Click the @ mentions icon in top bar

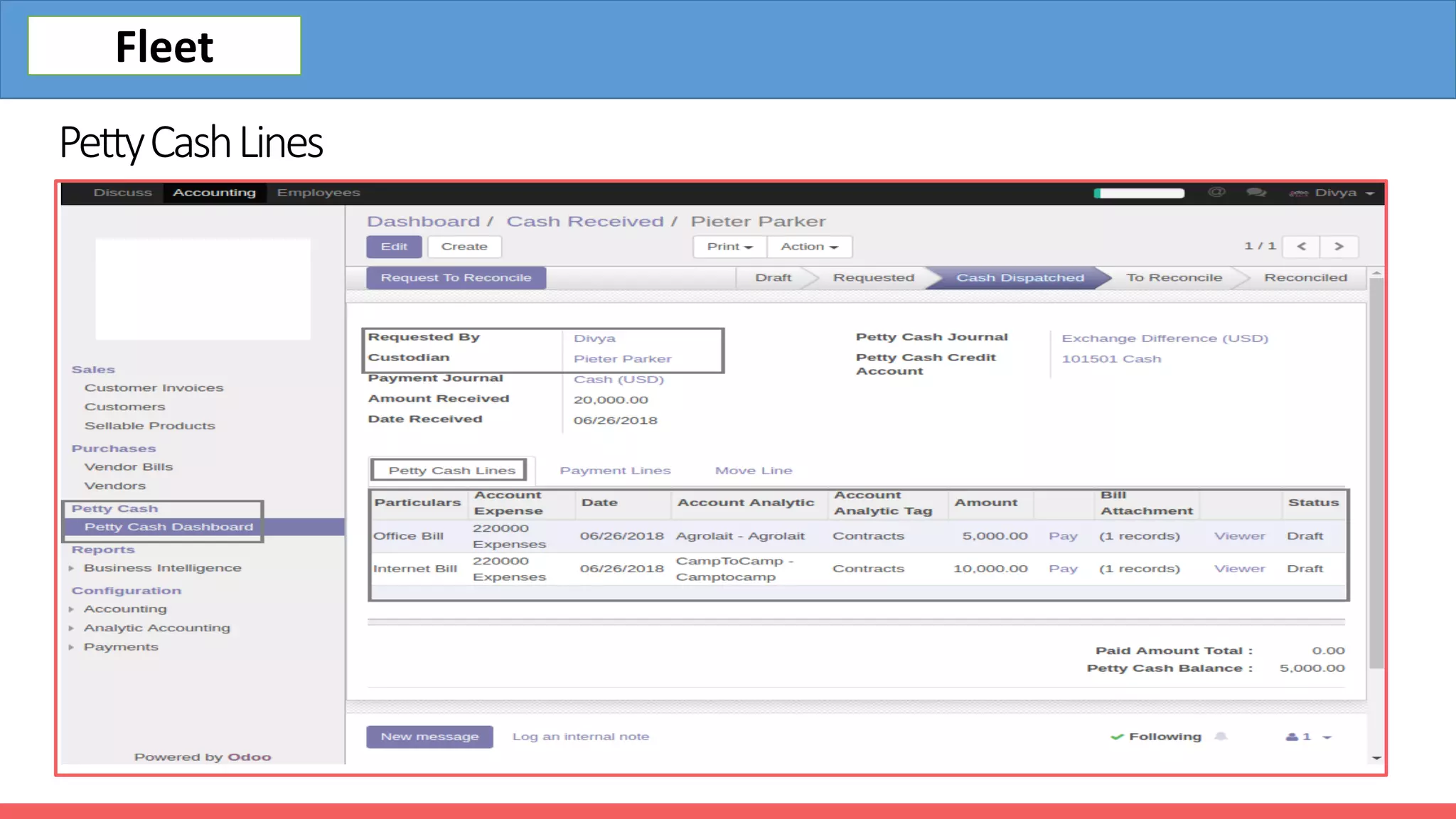pos(1216,193)
